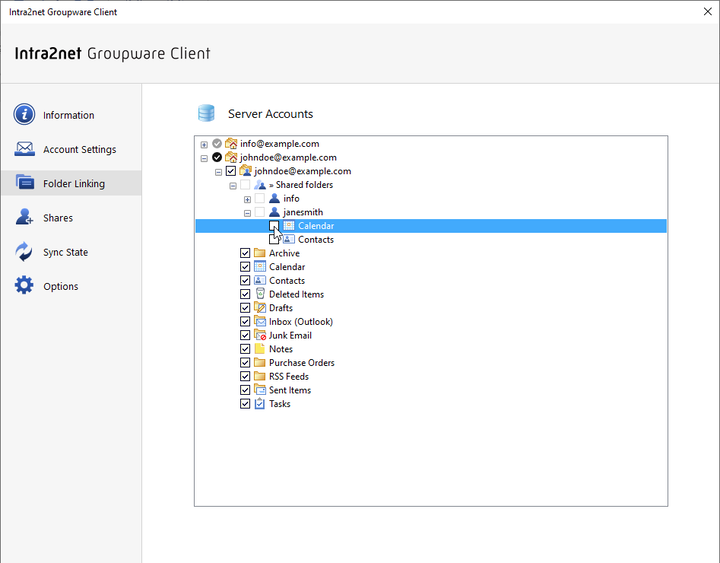Expand the info@example.com account node

point(204,145)
